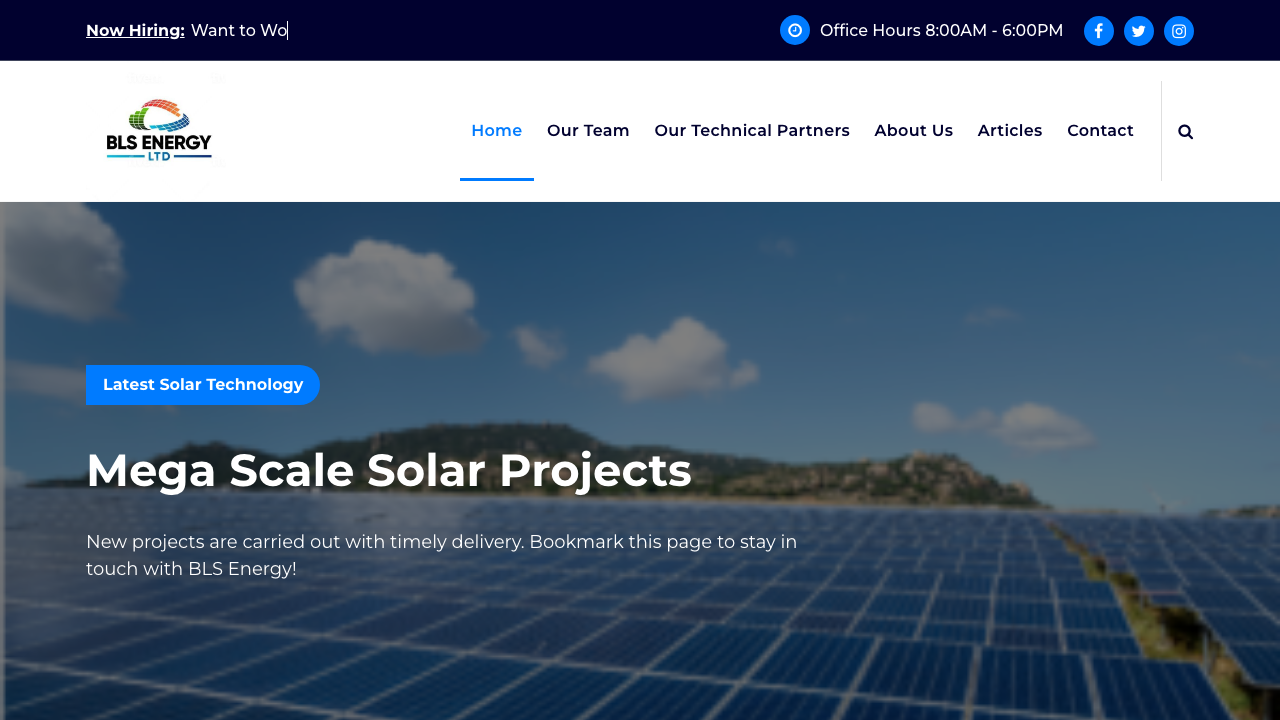Viewport: 1280px width, 720px height.
Task: Open the Contact page
Action: [x=1100, y=130]
